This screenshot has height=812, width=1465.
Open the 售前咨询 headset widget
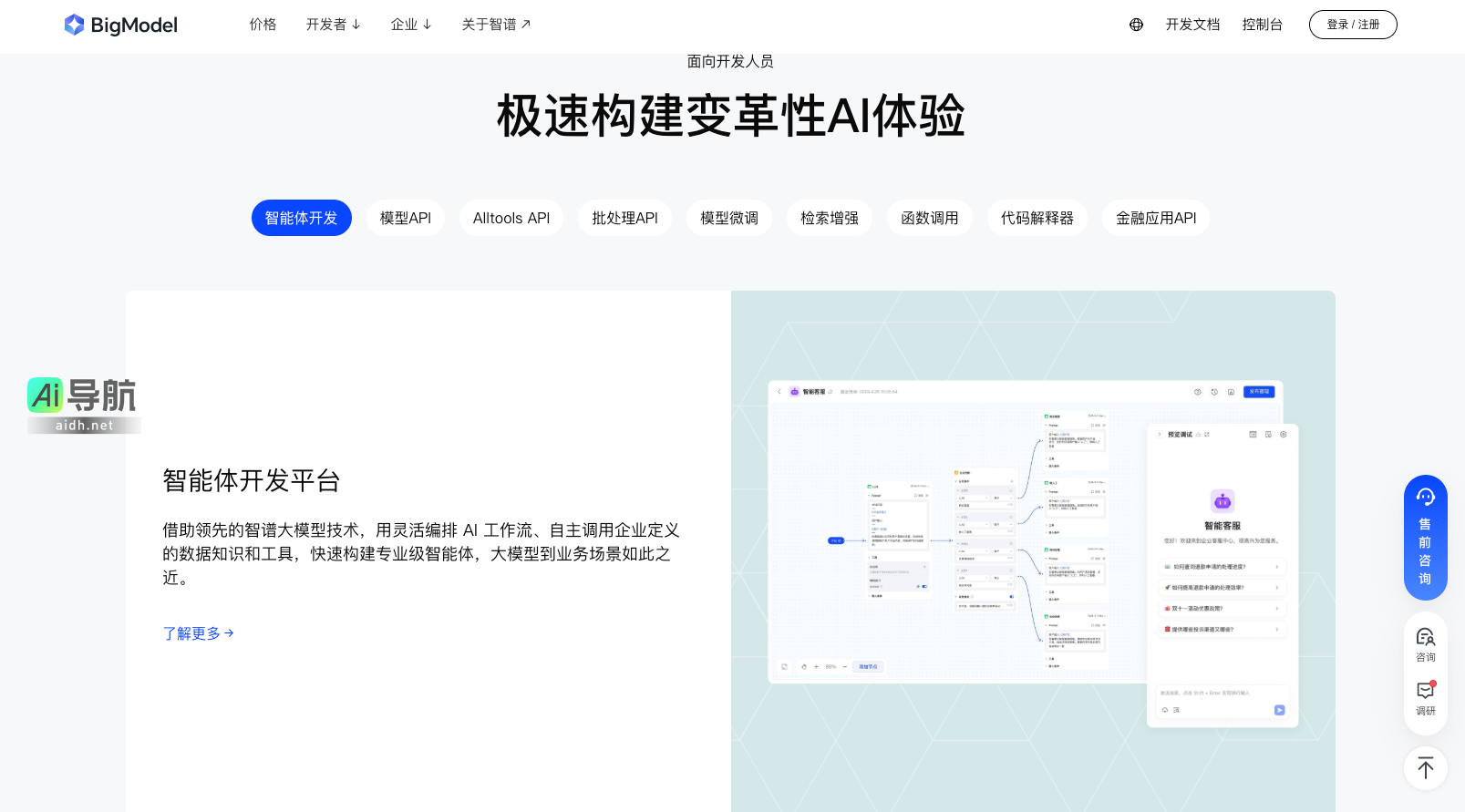[1425, 537]
